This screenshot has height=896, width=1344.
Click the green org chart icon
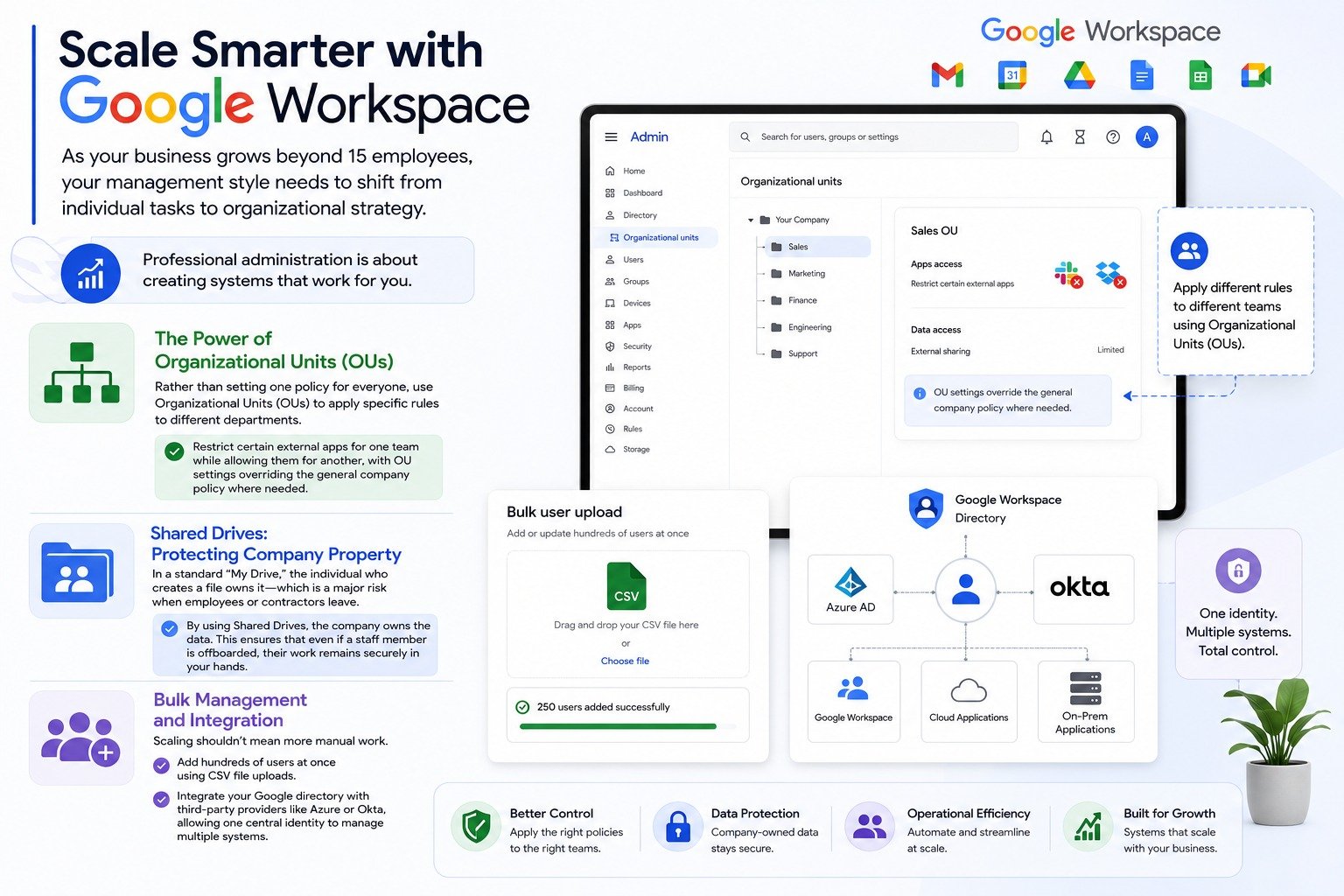point(81,373)
